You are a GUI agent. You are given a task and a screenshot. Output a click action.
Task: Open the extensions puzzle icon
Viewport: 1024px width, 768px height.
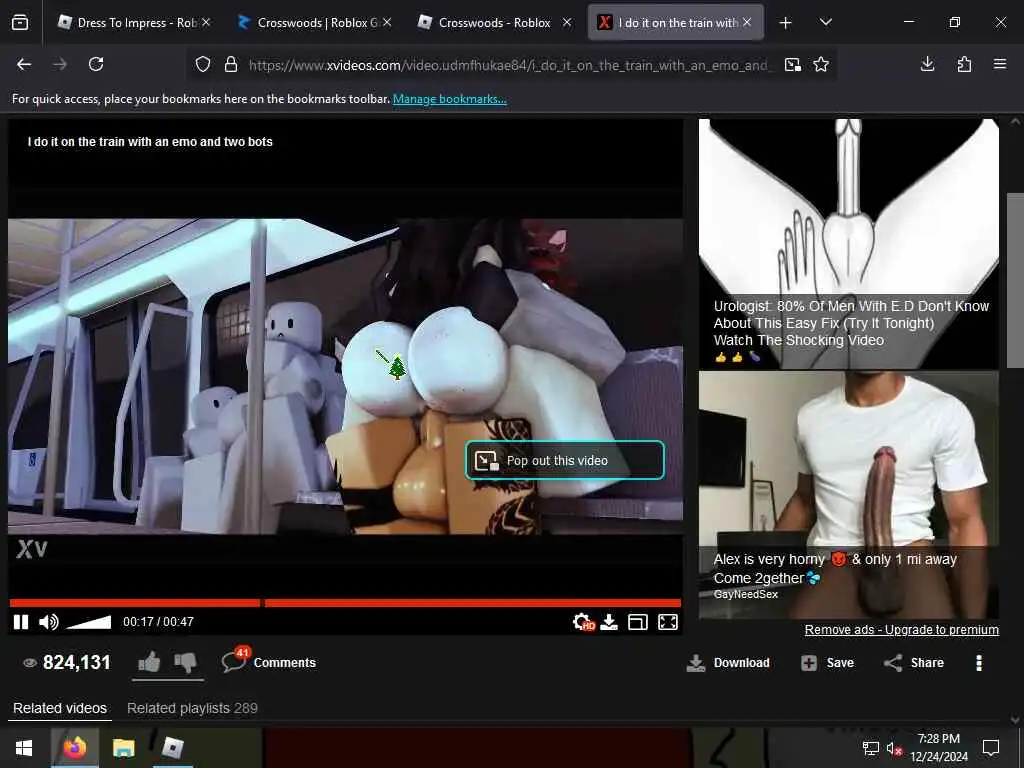pyautogui.click(x=964, y=64)
